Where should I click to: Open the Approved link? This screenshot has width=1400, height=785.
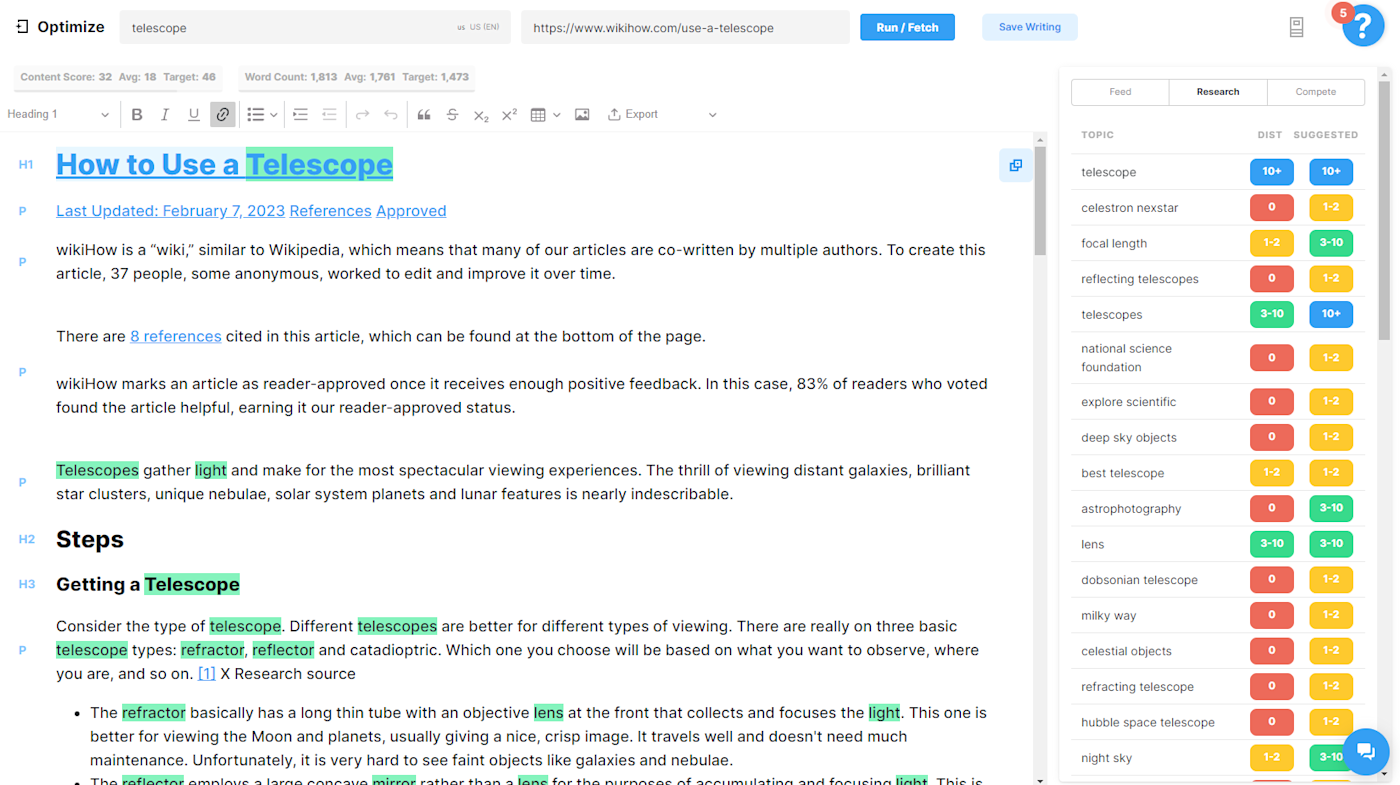[411, 211]
